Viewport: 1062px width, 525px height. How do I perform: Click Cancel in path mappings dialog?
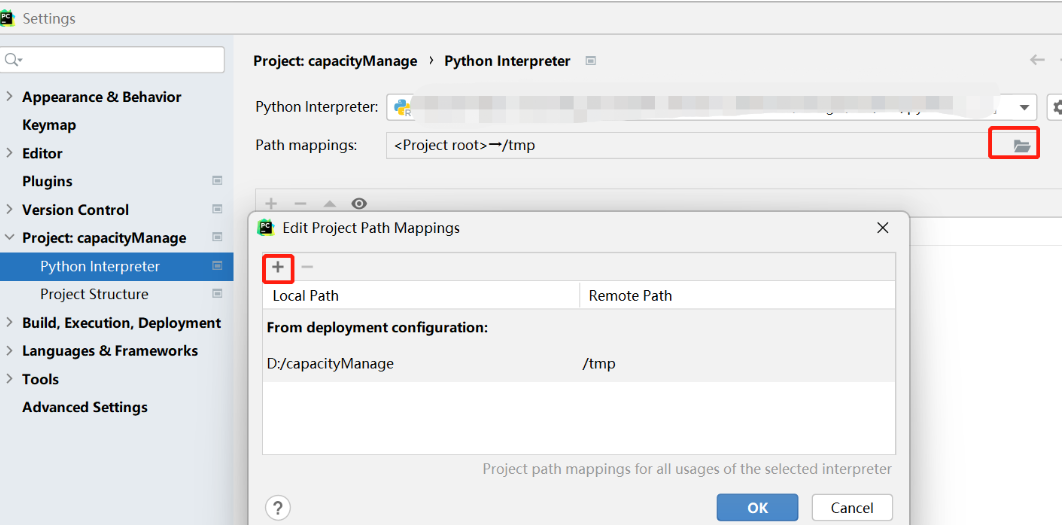coord(852,507)
